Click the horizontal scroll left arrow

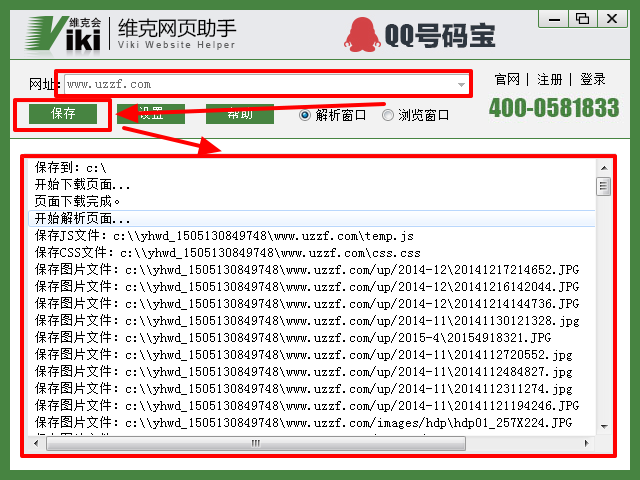pyautogui.click(x=36, y=444)
